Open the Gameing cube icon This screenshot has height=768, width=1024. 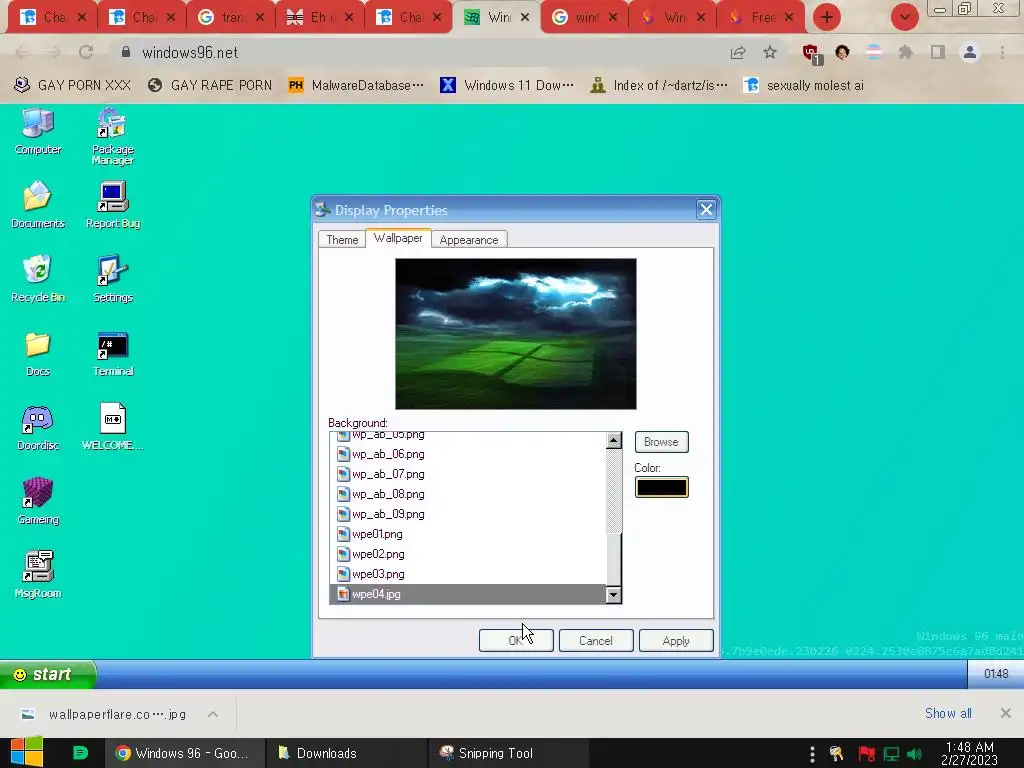38,502
